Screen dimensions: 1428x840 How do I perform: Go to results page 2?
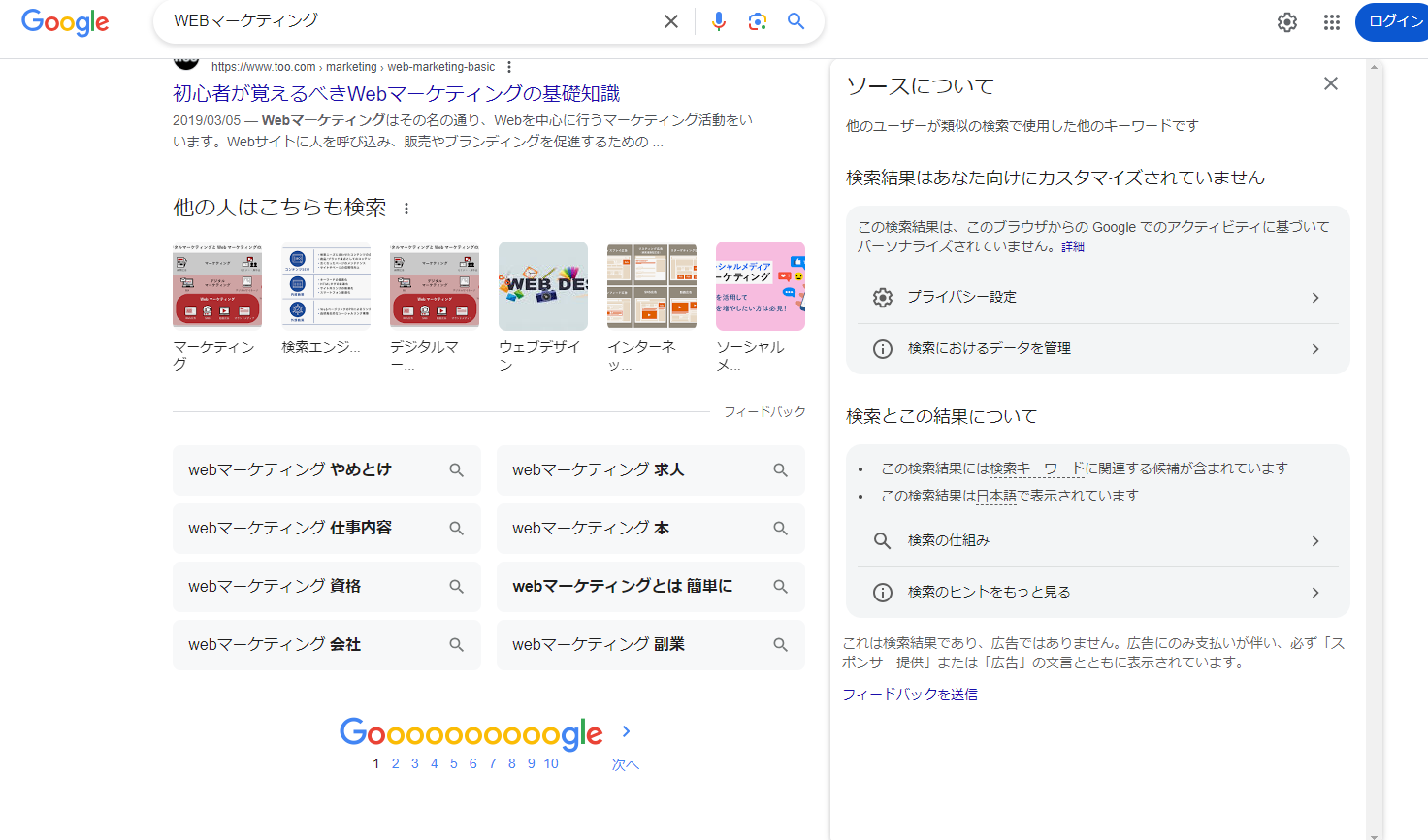pyautogui.click(x=396, y=763)
